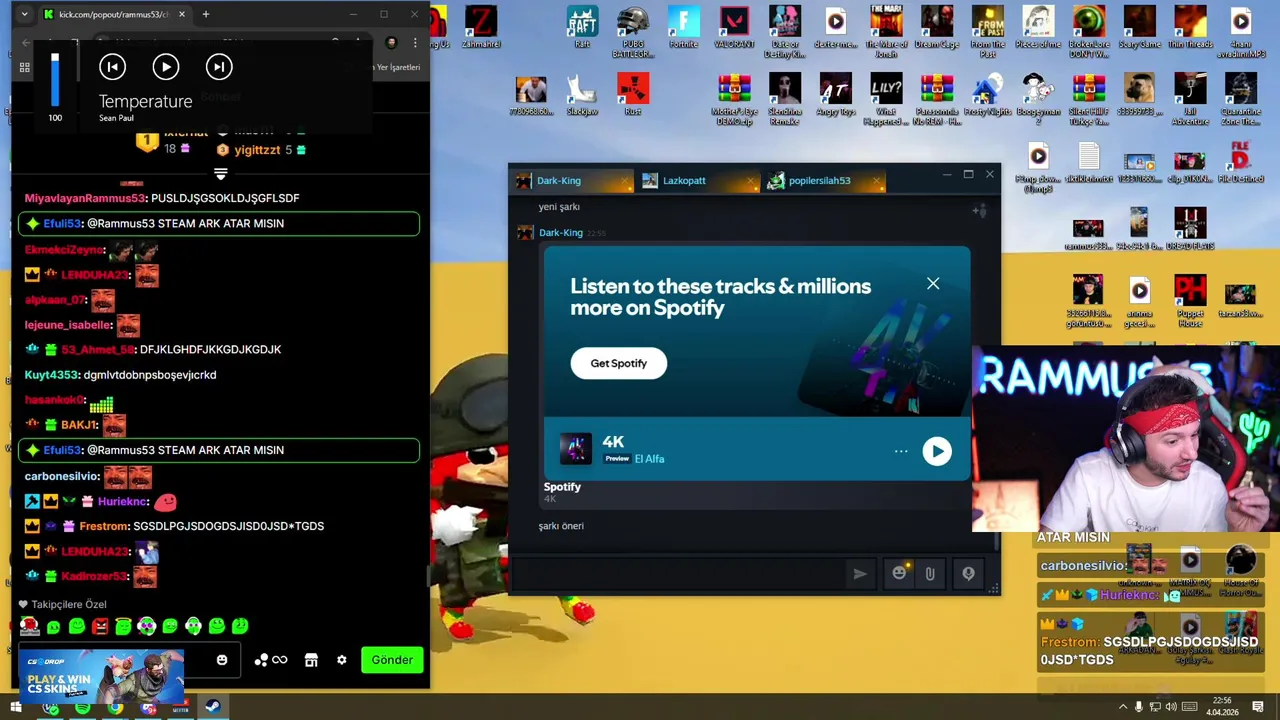The image size is (1280, 720).
Task: Skip to previous track in media overlay
Action: click(x=112, y=67)
